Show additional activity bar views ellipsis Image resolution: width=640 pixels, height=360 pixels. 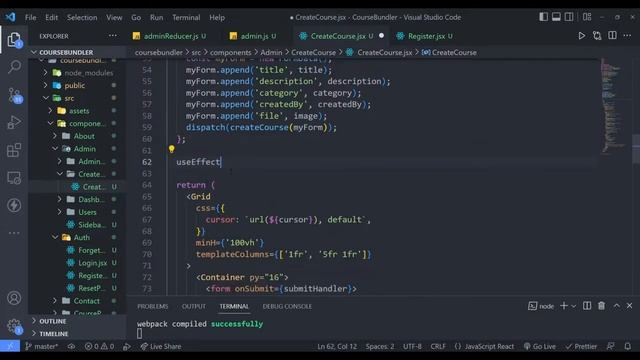14,233
